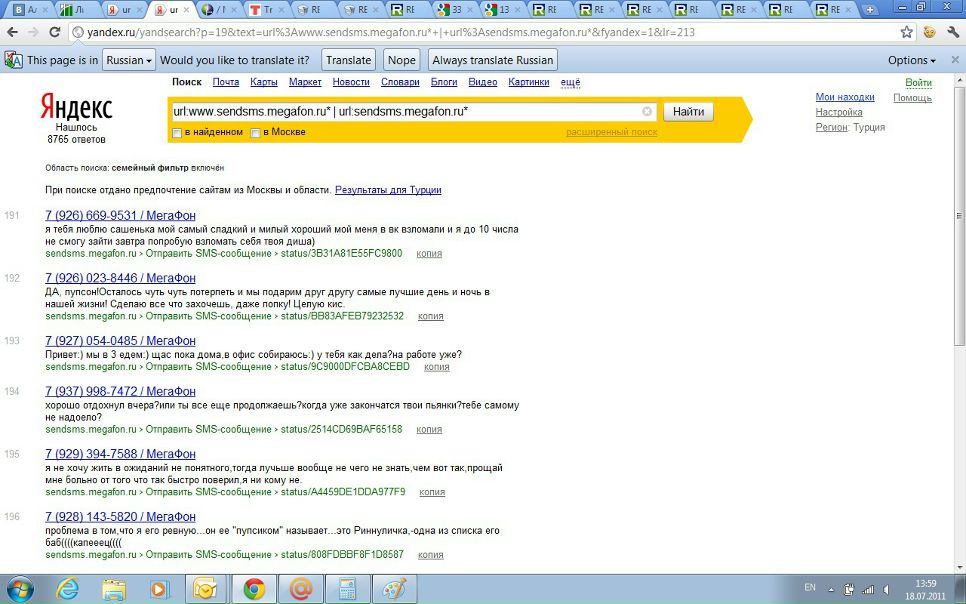Viewport: 966px width, 604px height.
Task: Open Internet Explorer from taskbar
Action: coord(68,588)
